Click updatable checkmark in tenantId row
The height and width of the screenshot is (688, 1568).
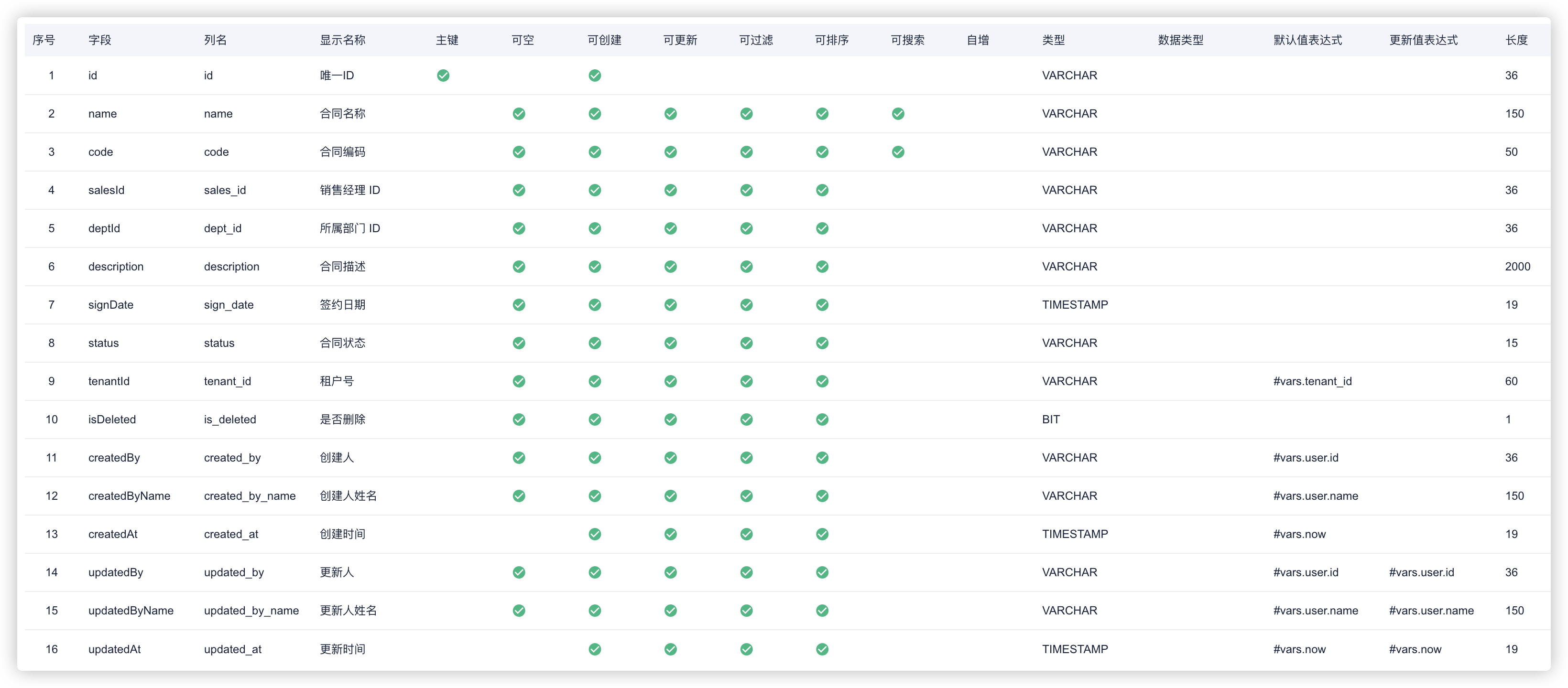coord(670,381)
